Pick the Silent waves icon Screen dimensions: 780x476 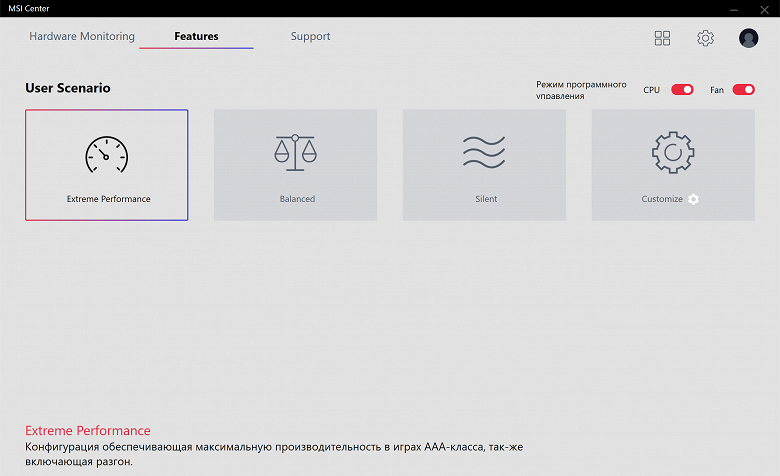(484, 152)
